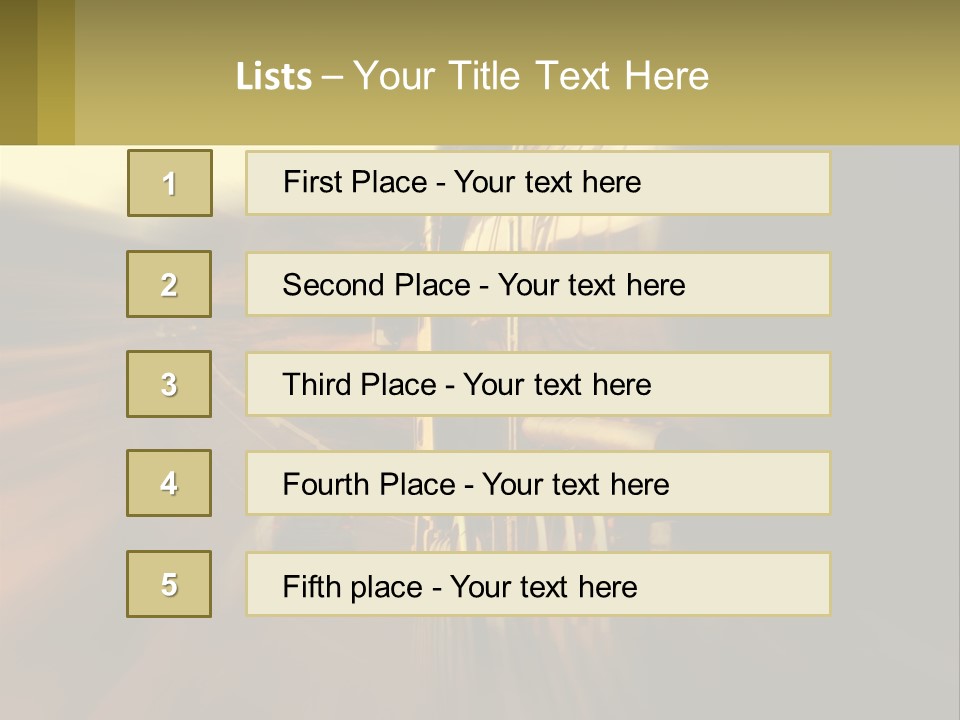Click the bold word Lists in title
Image resolution: width=960 pixels, height=720 pixels.
273,77
